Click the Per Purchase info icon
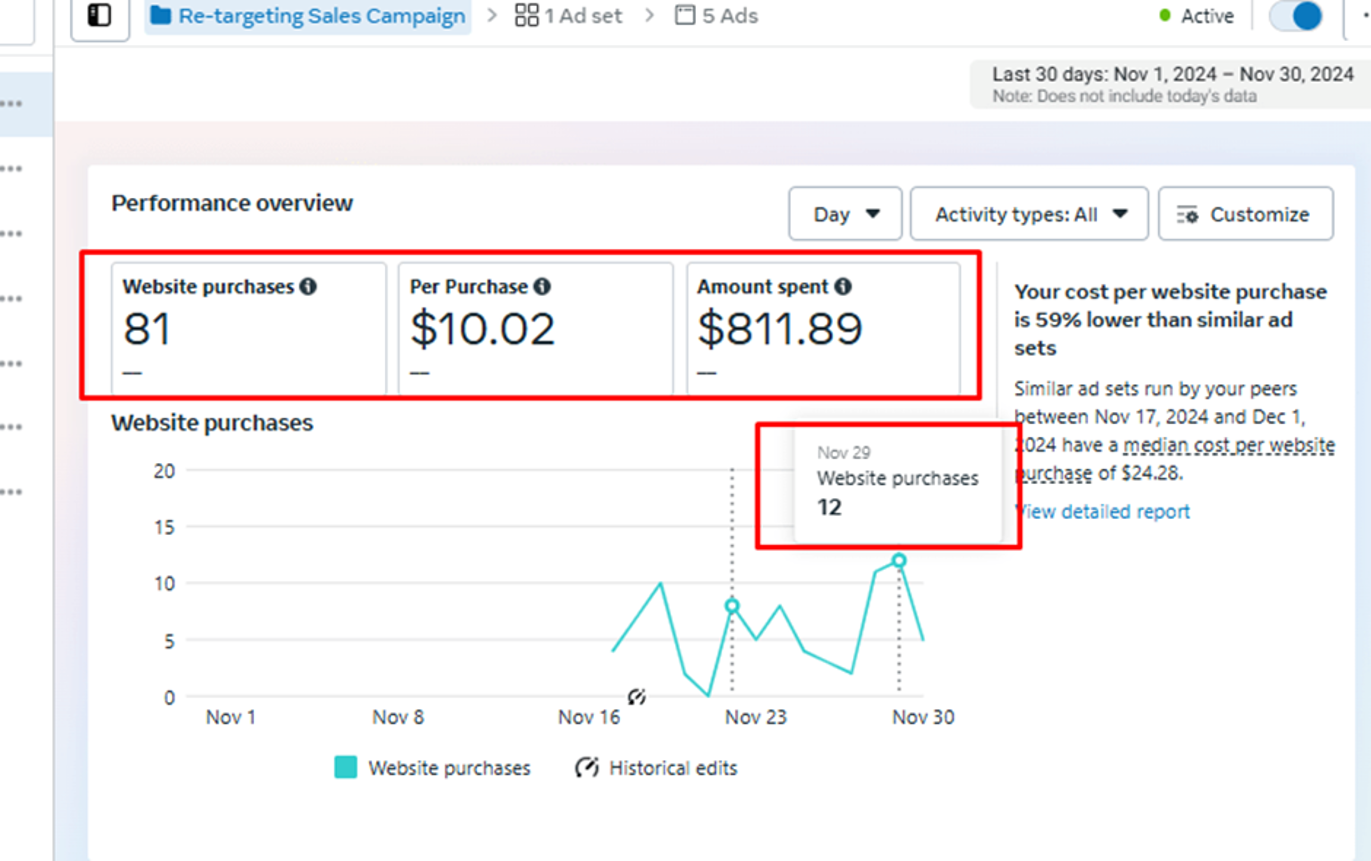Image resolution: width=1371 pixels, height=861 pixels. 542,287
